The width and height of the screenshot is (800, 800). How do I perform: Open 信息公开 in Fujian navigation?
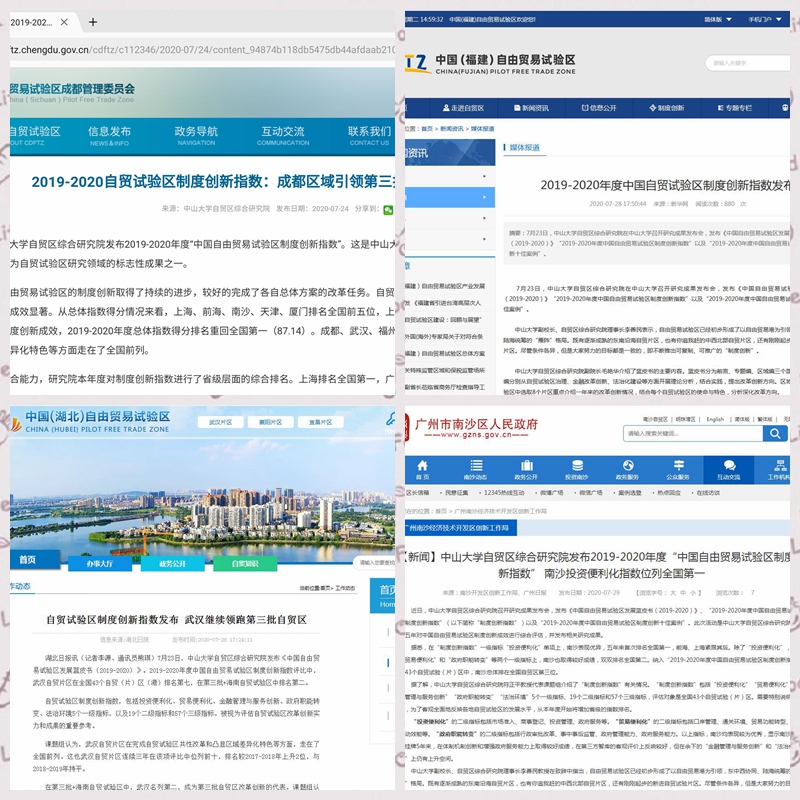click(x=599, y=108)
